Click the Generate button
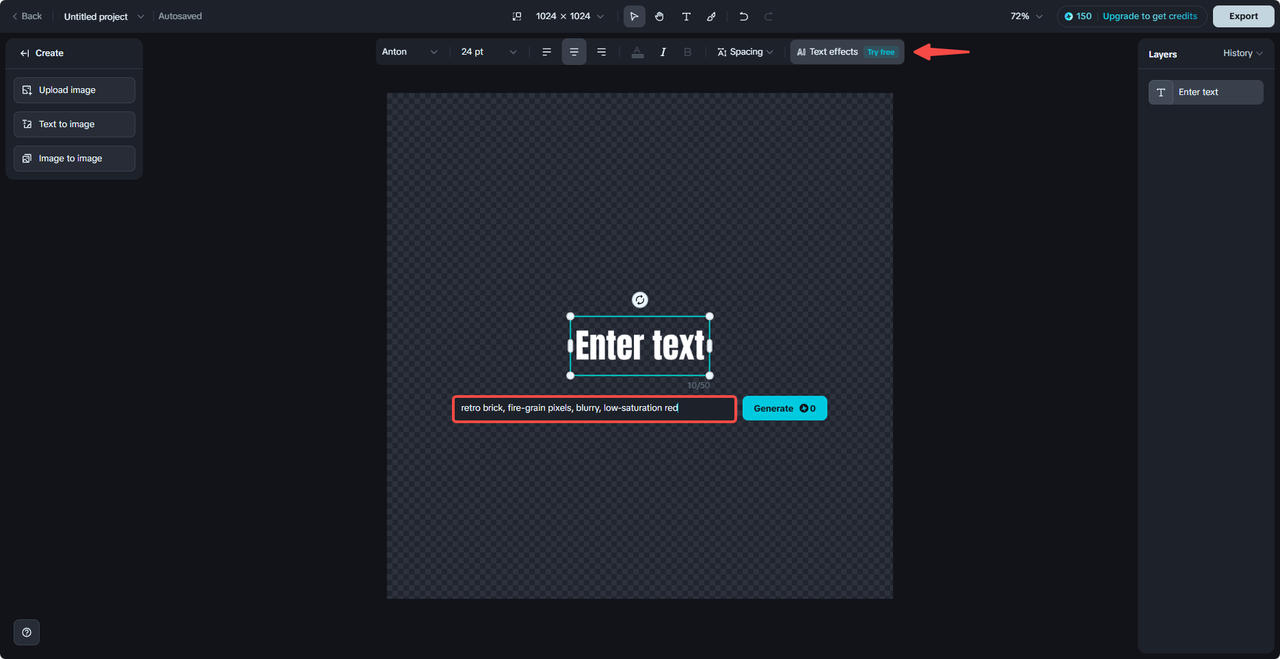 coord(785,408)
